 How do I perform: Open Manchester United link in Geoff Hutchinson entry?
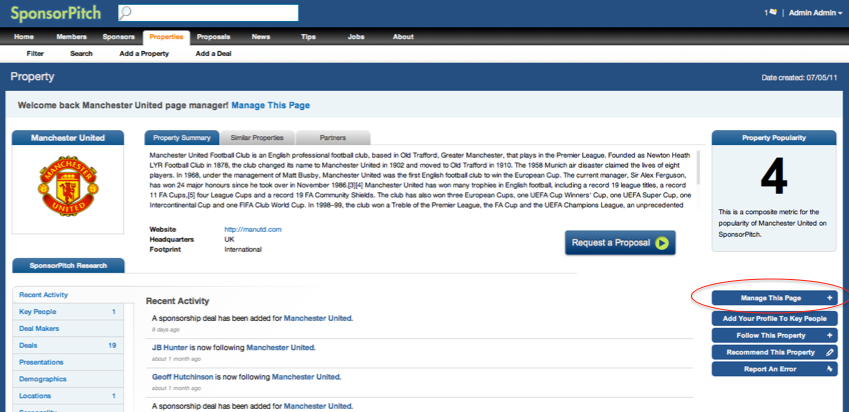click(306, 377)
